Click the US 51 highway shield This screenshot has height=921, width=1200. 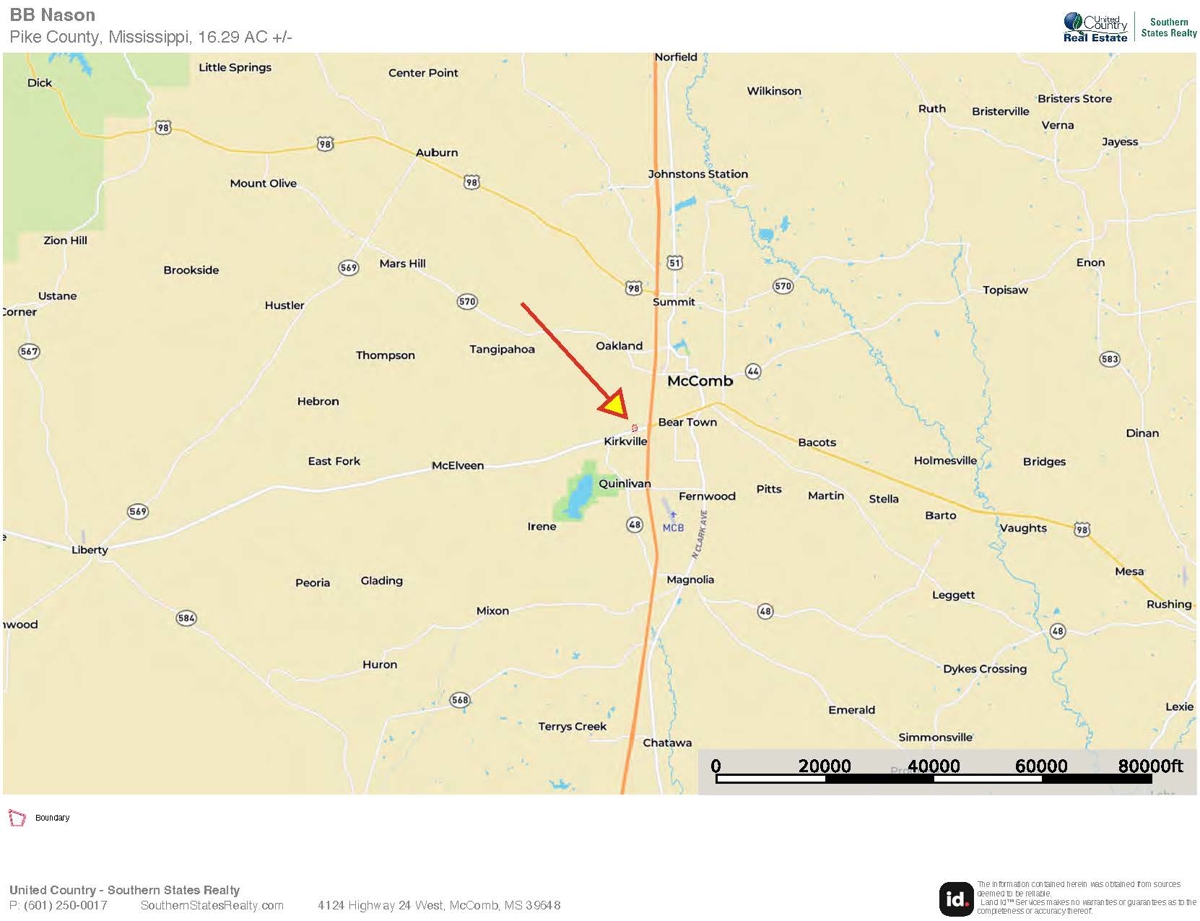click(x=675, y=263)
